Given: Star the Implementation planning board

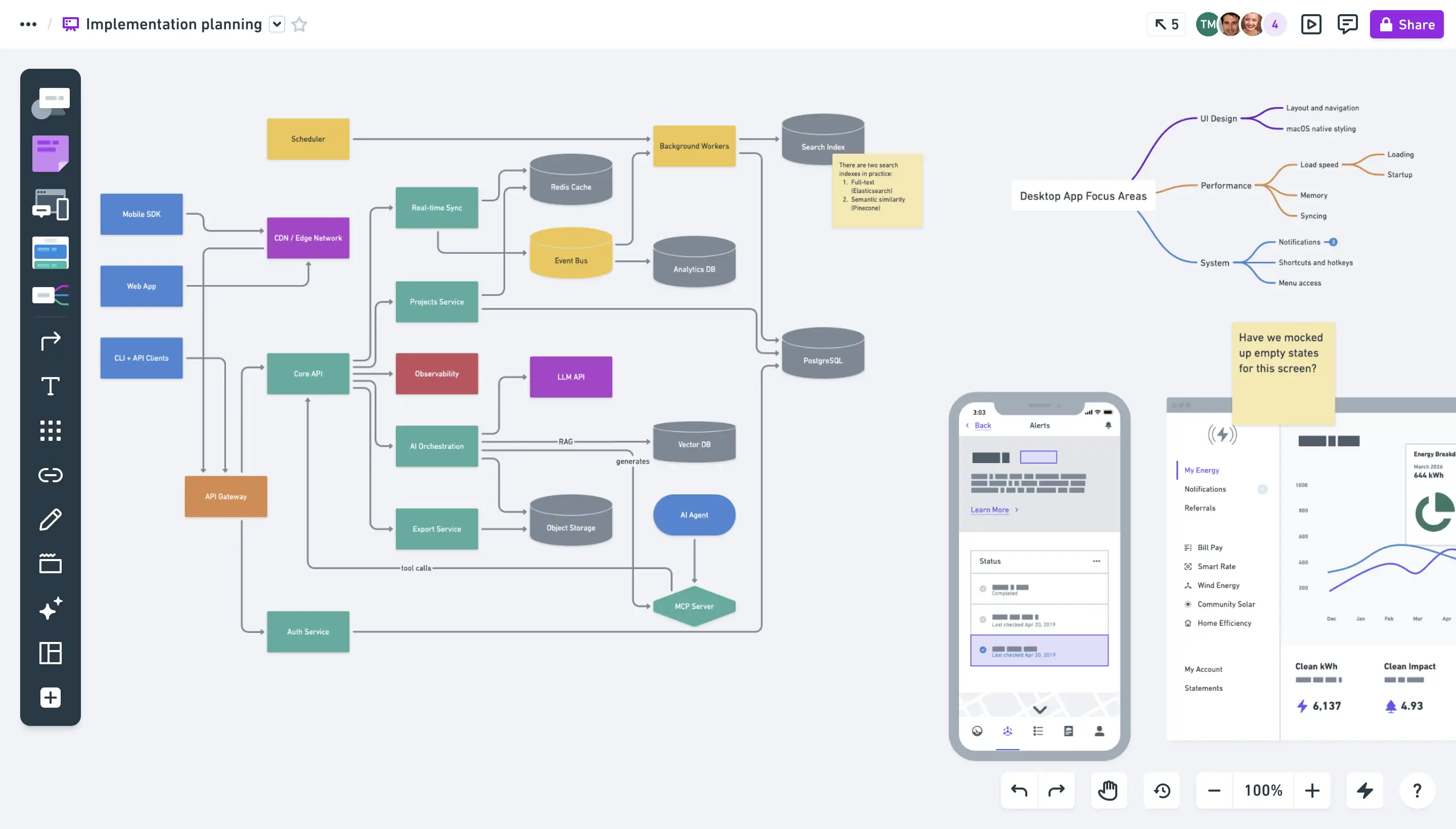Looking at the screenshot, I should pyautogui.click(x=299, y=24).
